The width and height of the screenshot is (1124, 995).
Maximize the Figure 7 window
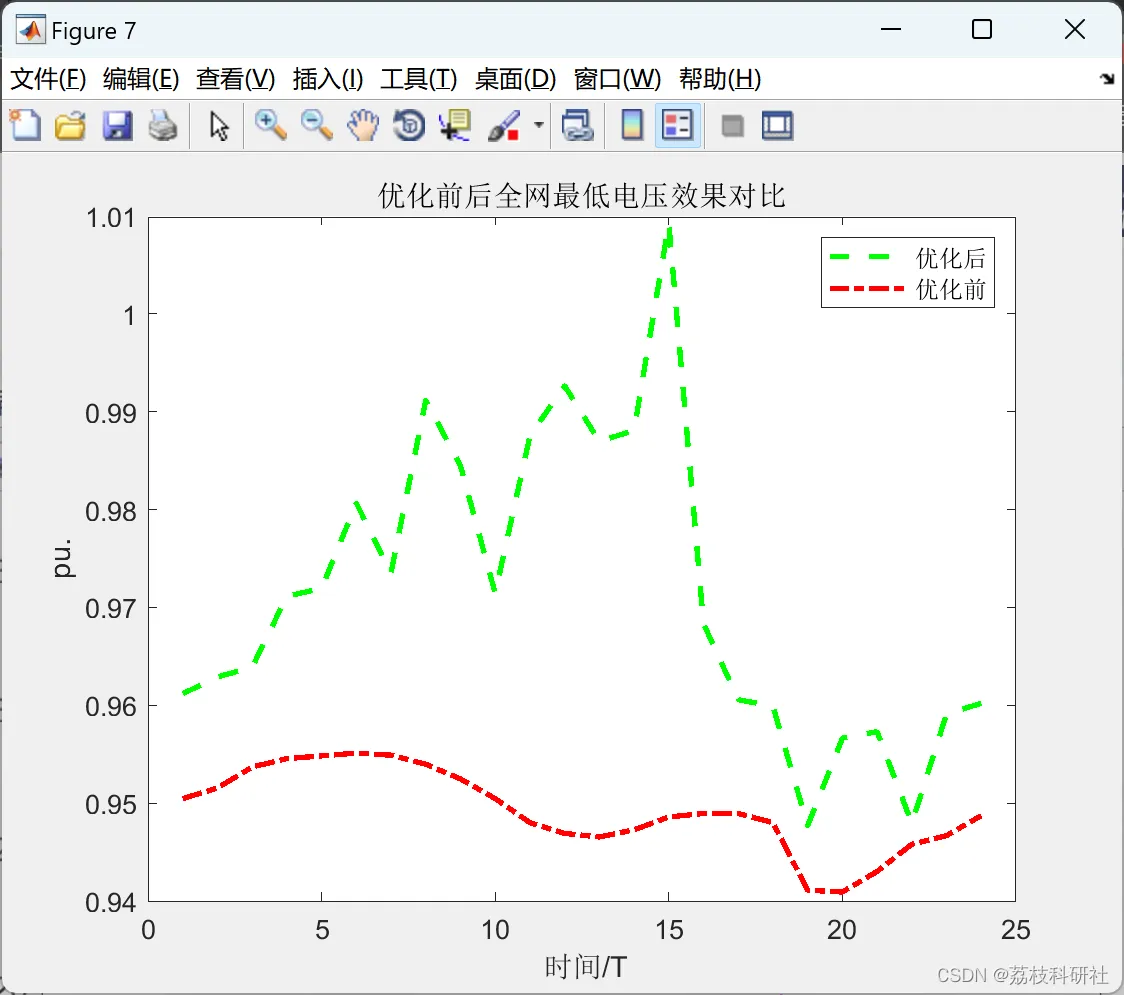click(982, 29)
